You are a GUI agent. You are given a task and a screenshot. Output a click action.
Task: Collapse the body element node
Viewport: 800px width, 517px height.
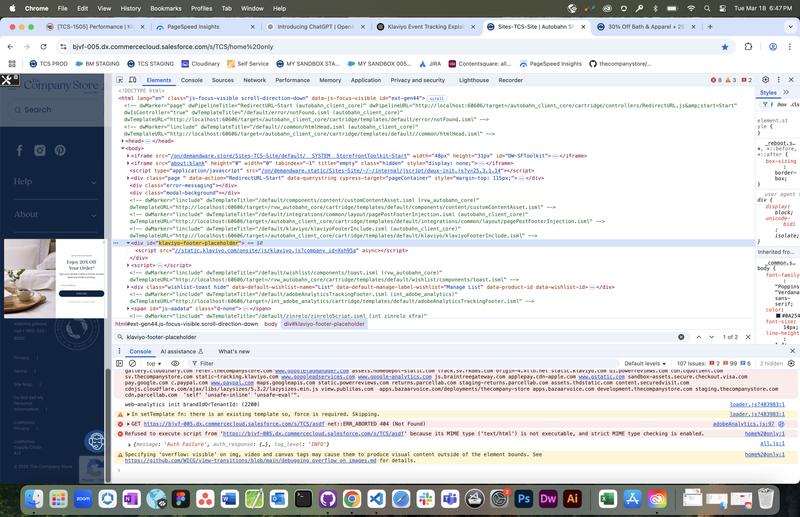pos(122,148)
